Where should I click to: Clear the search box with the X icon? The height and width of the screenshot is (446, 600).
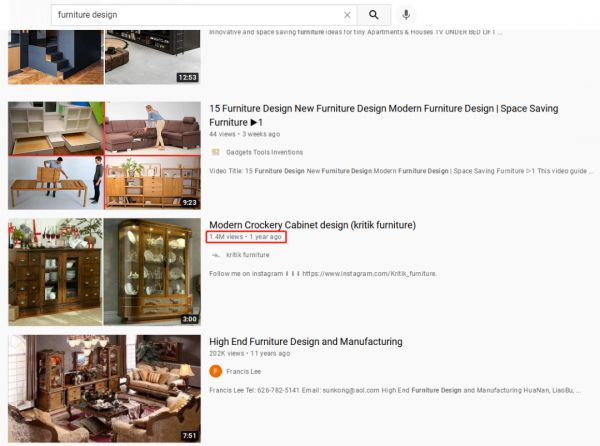click(347, 15)
